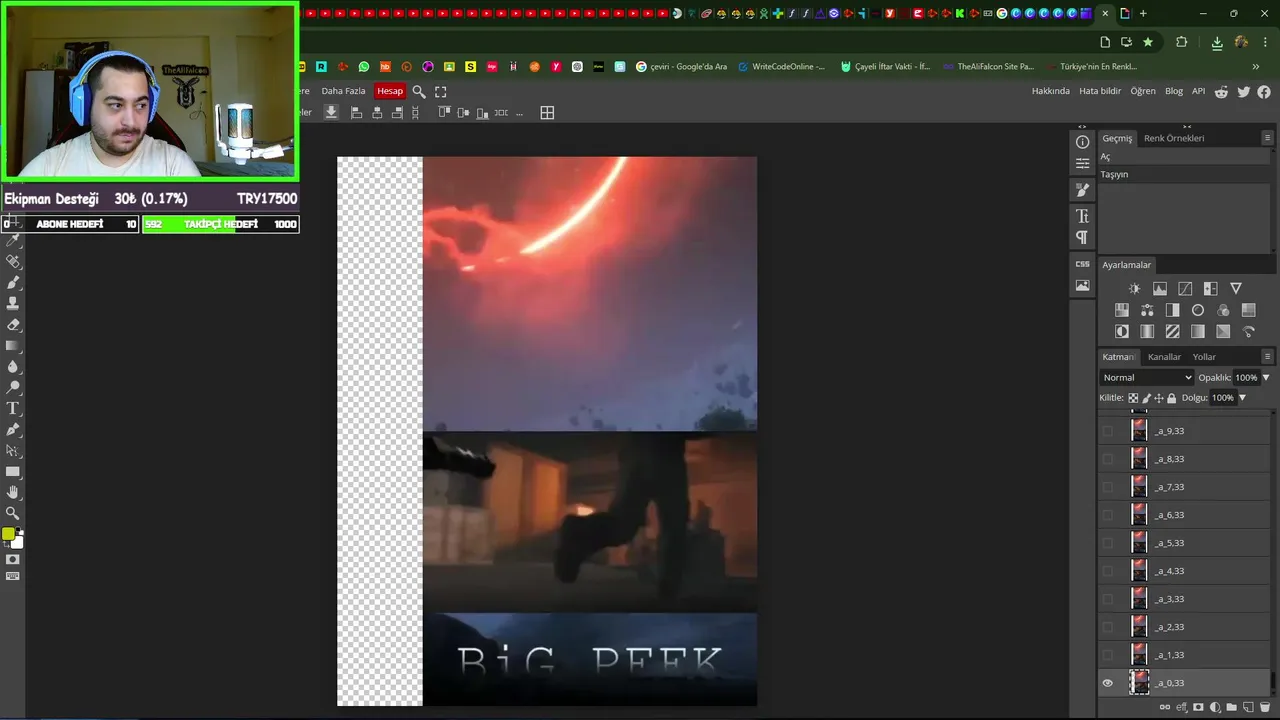Switch to the Kanallar tab
The width and height of the screenshot is (1280, 720).
point(1164,357)
